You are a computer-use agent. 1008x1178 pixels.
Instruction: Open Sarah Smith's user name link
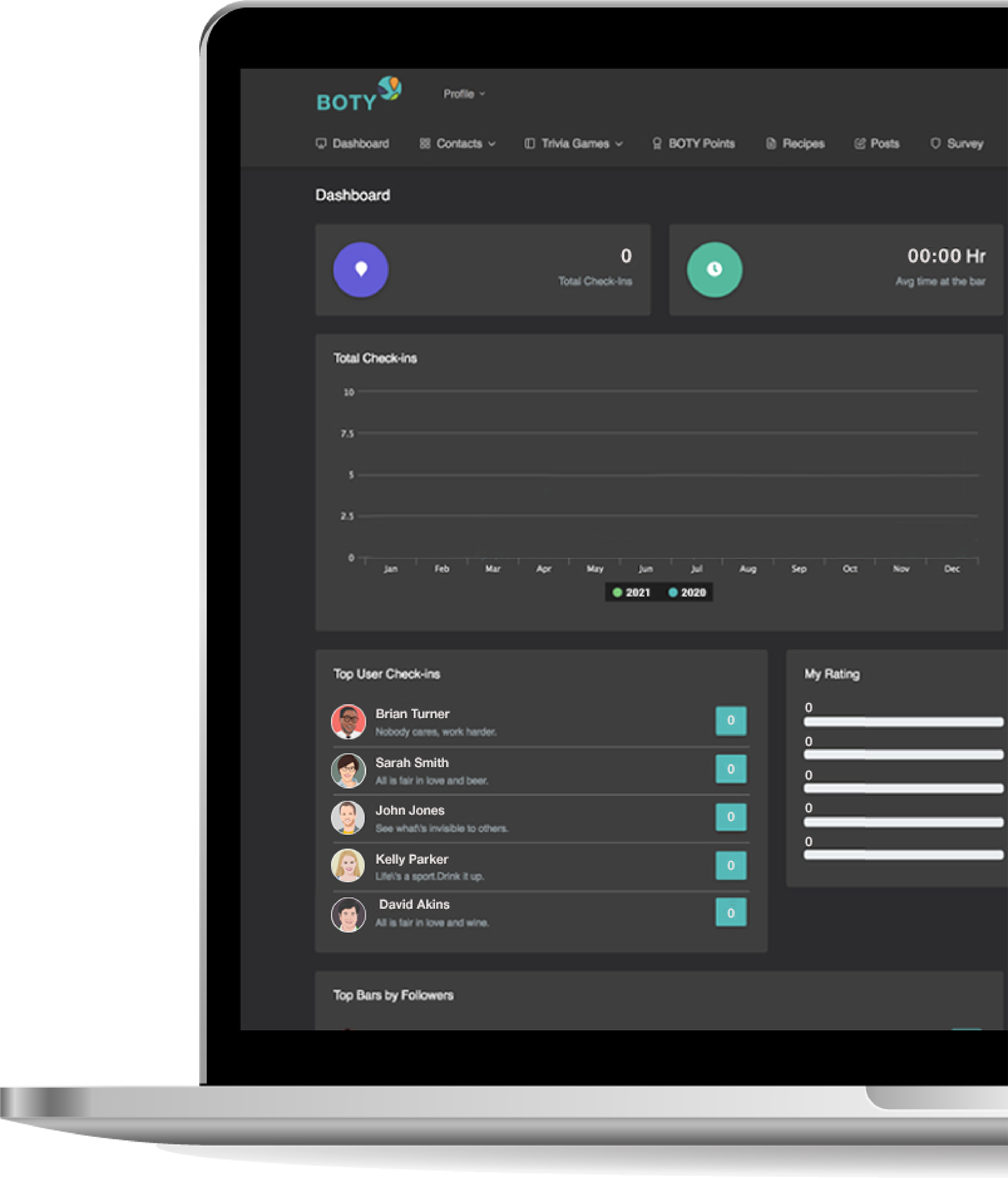412,763
